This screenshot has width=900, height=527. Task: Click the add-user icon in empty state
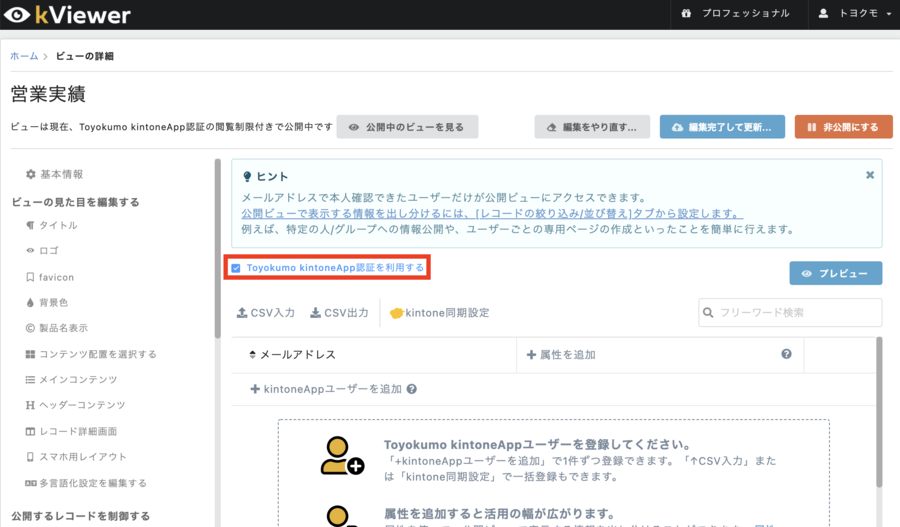[342, 456]
